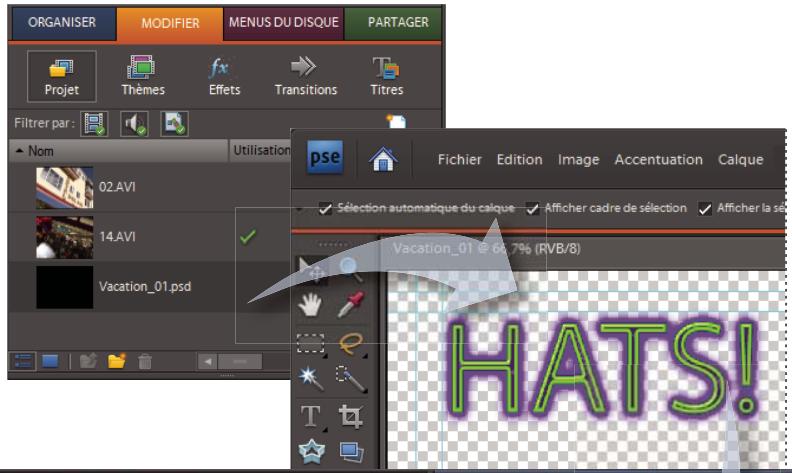The width and height of the screenshot is (792, 473).
Task: Open the Organiser tab
Action: click(x=62, y=23)
